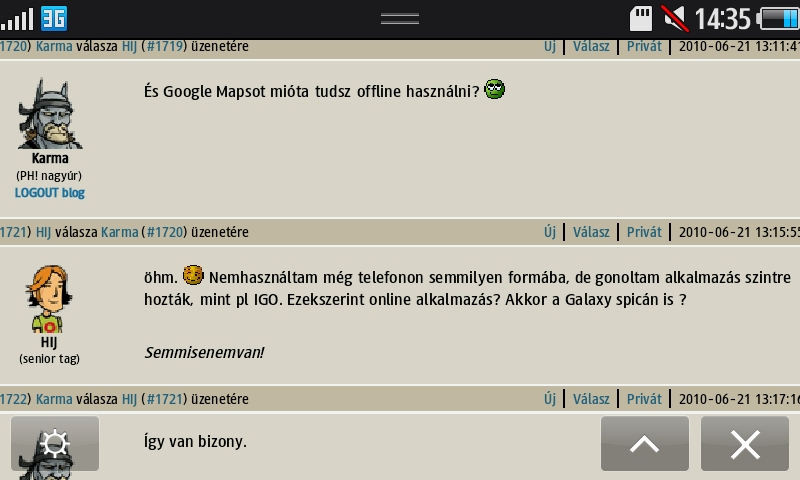
Task: Tap the signal strength bars icon
Action: [x=17, y=20]
